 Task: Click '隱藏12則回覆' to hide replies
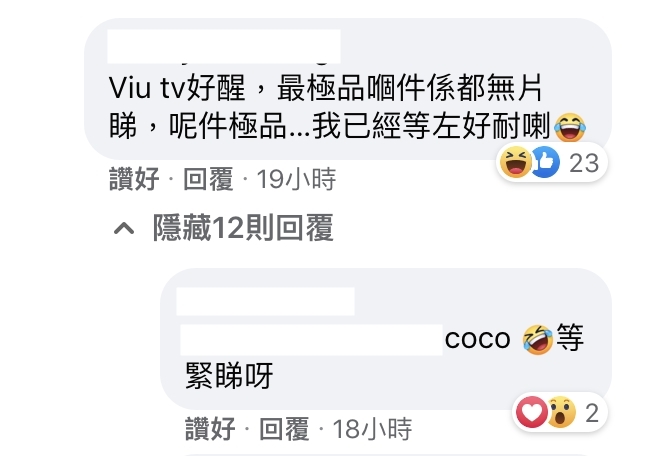pyautogui.click(x=243, y=228)
